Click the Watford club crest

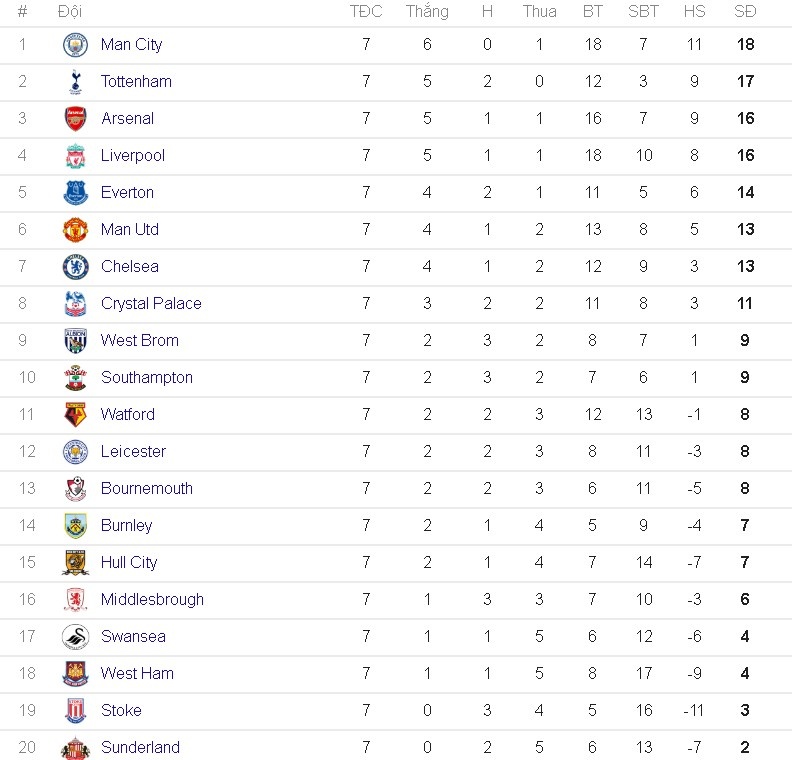point(76,415)
